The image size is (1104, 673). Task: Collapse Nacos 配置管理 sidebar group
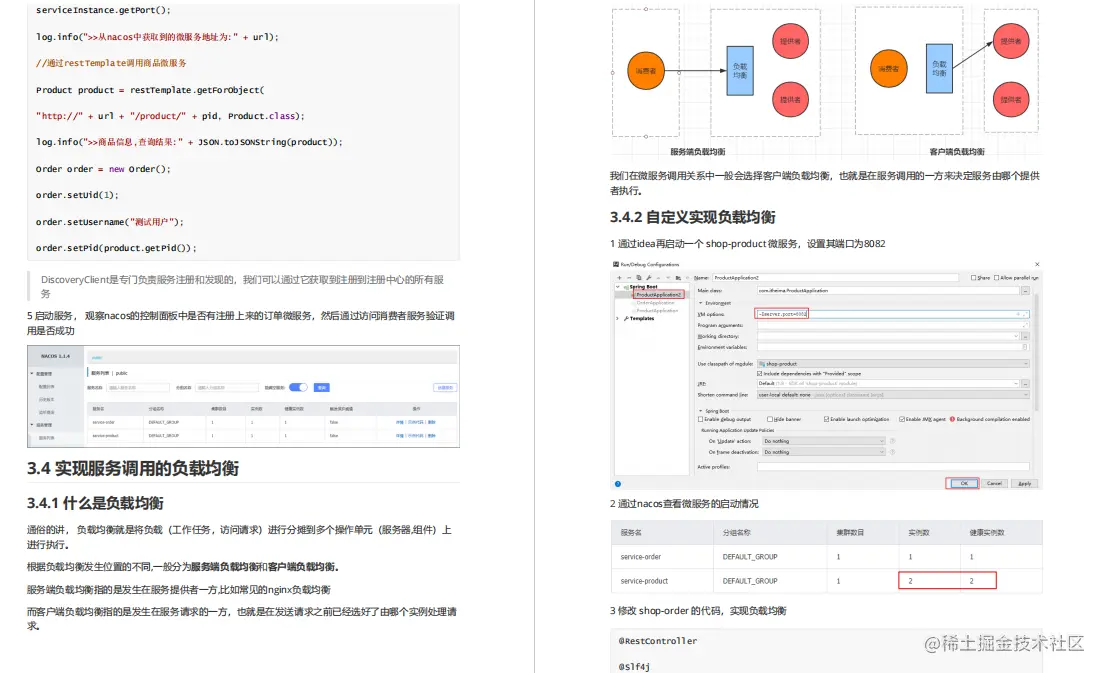pos(32,373)
